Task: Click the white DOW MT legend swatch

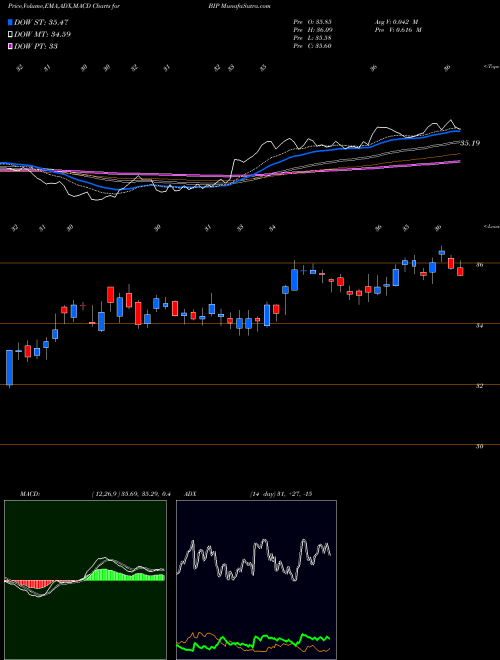Action: point(10,34)
